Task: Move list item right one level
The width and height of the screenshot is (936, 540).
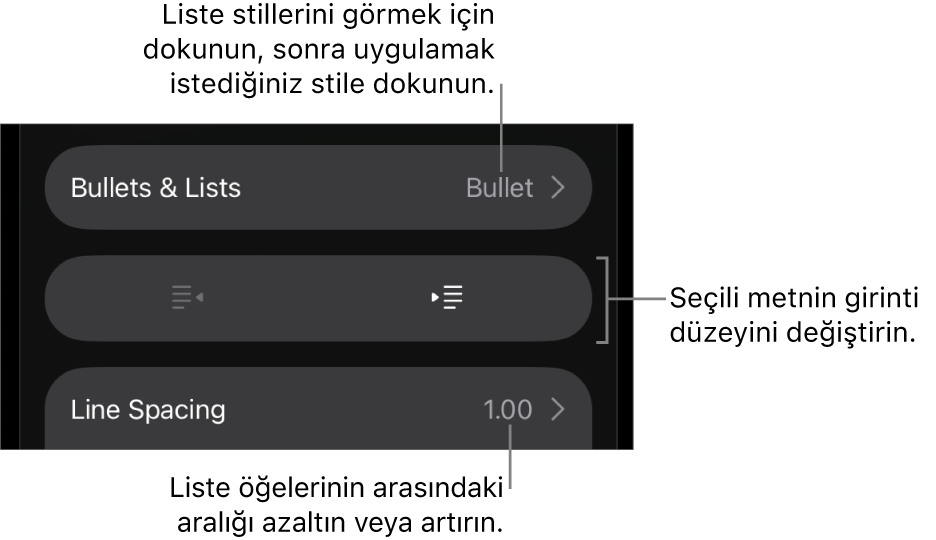Action: point(447,298)
